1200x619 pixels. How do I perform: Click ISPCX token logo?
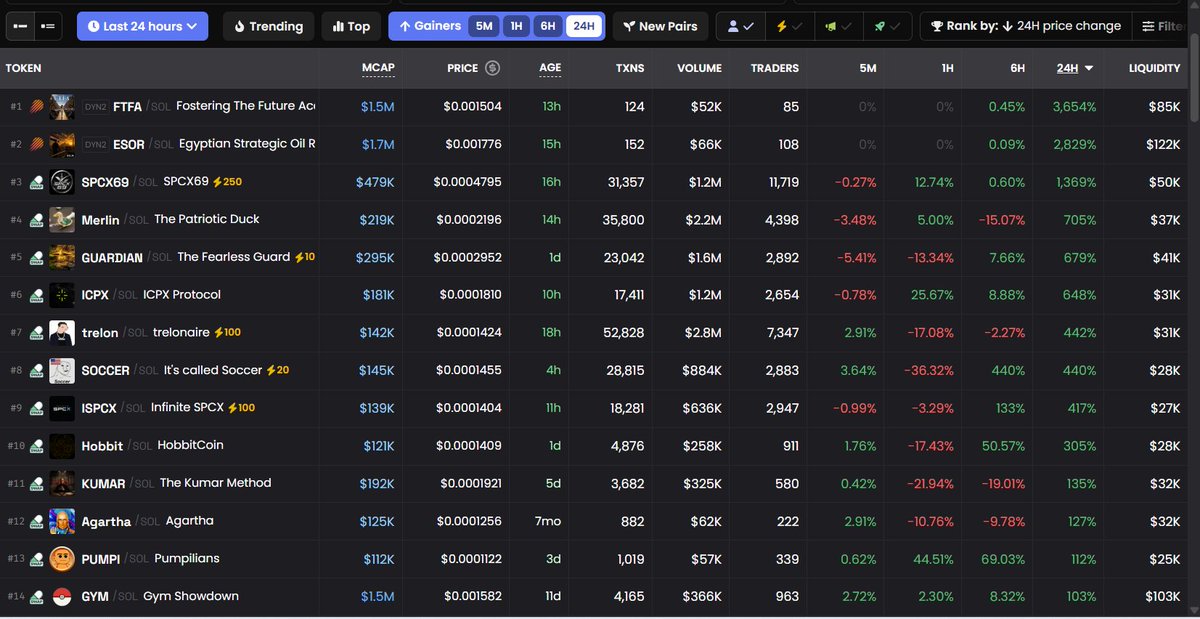[x=62, y=408]
